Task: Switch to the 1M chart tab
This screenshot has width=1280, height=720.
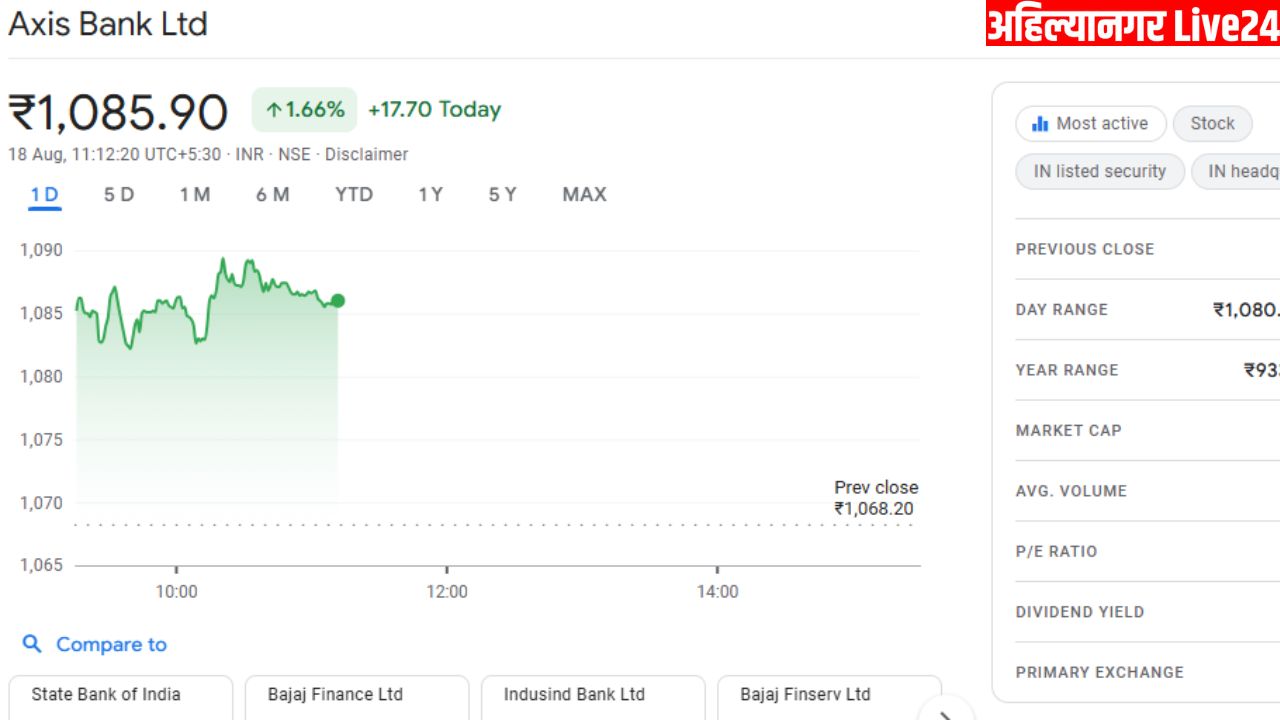Action: 195,195
